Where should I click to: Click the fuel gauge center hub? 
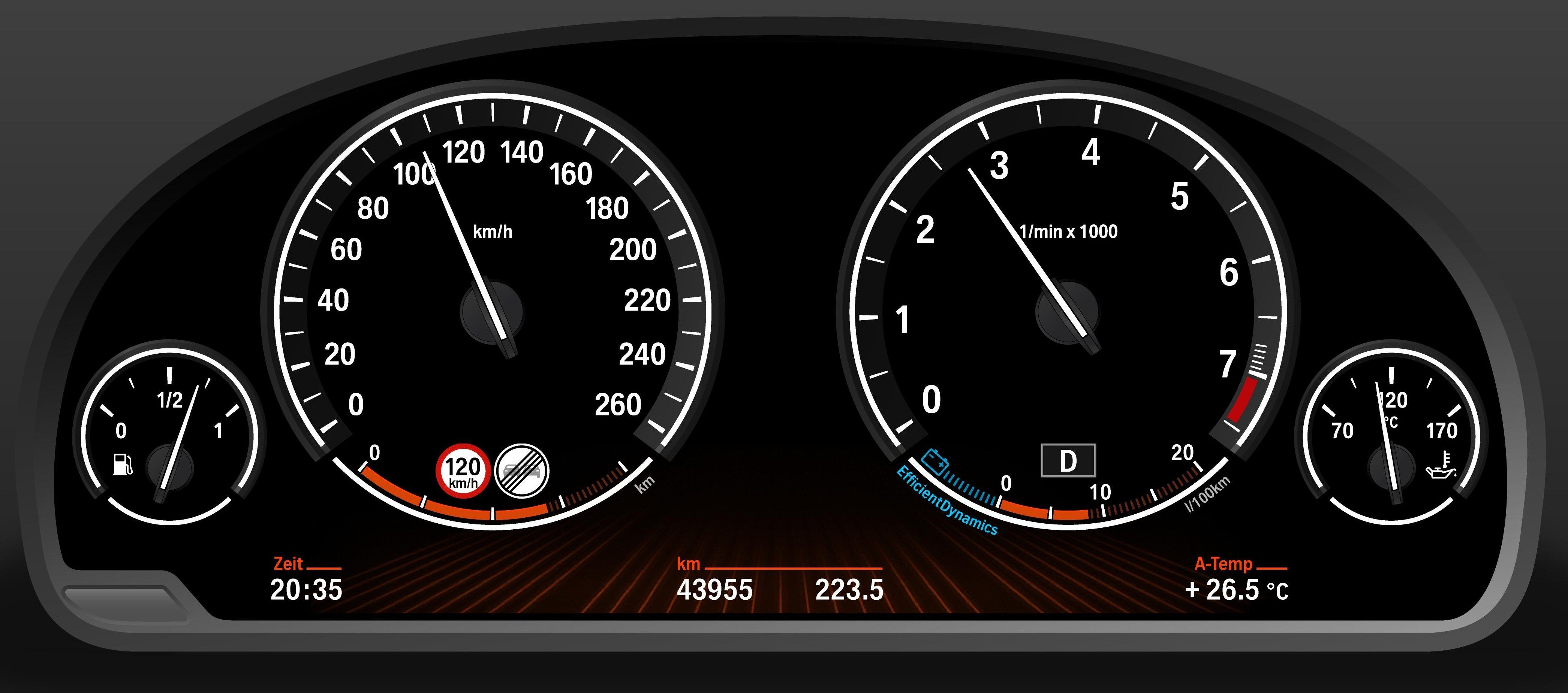[x=170, y=467]
